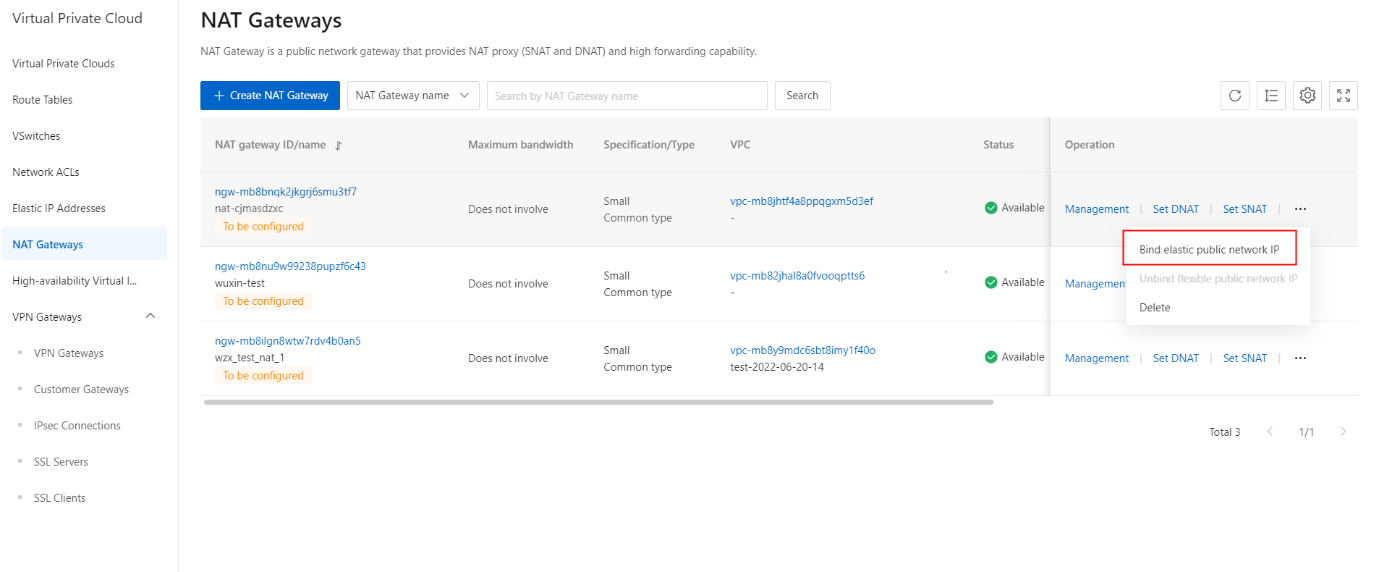Go to previous page arrow

click(1270, 432)
